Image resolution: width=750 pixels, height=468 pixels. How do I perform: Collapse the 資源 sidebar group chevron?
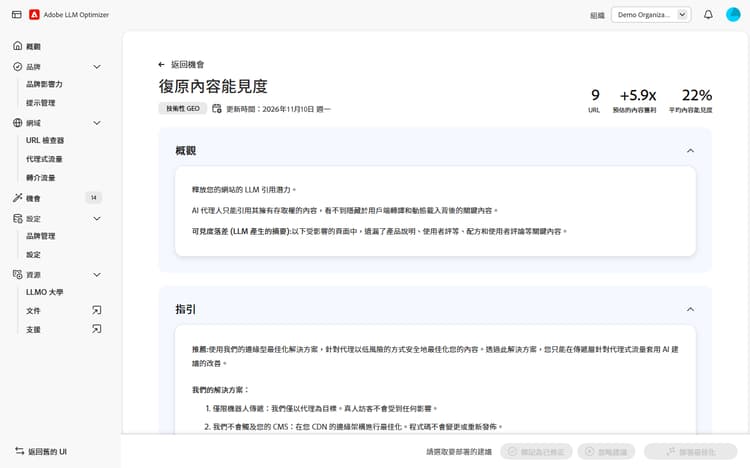tap(97, 274)
